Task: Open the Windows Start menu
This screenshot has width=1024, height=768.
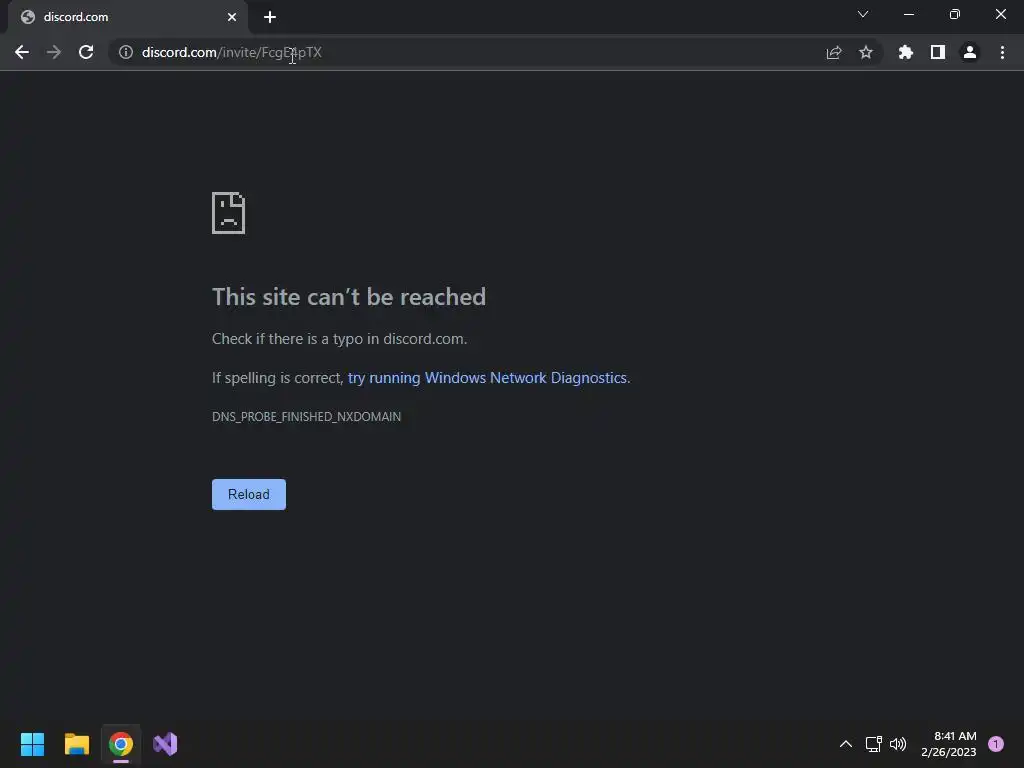Action: pyautogui.click(x=32, y=744)
